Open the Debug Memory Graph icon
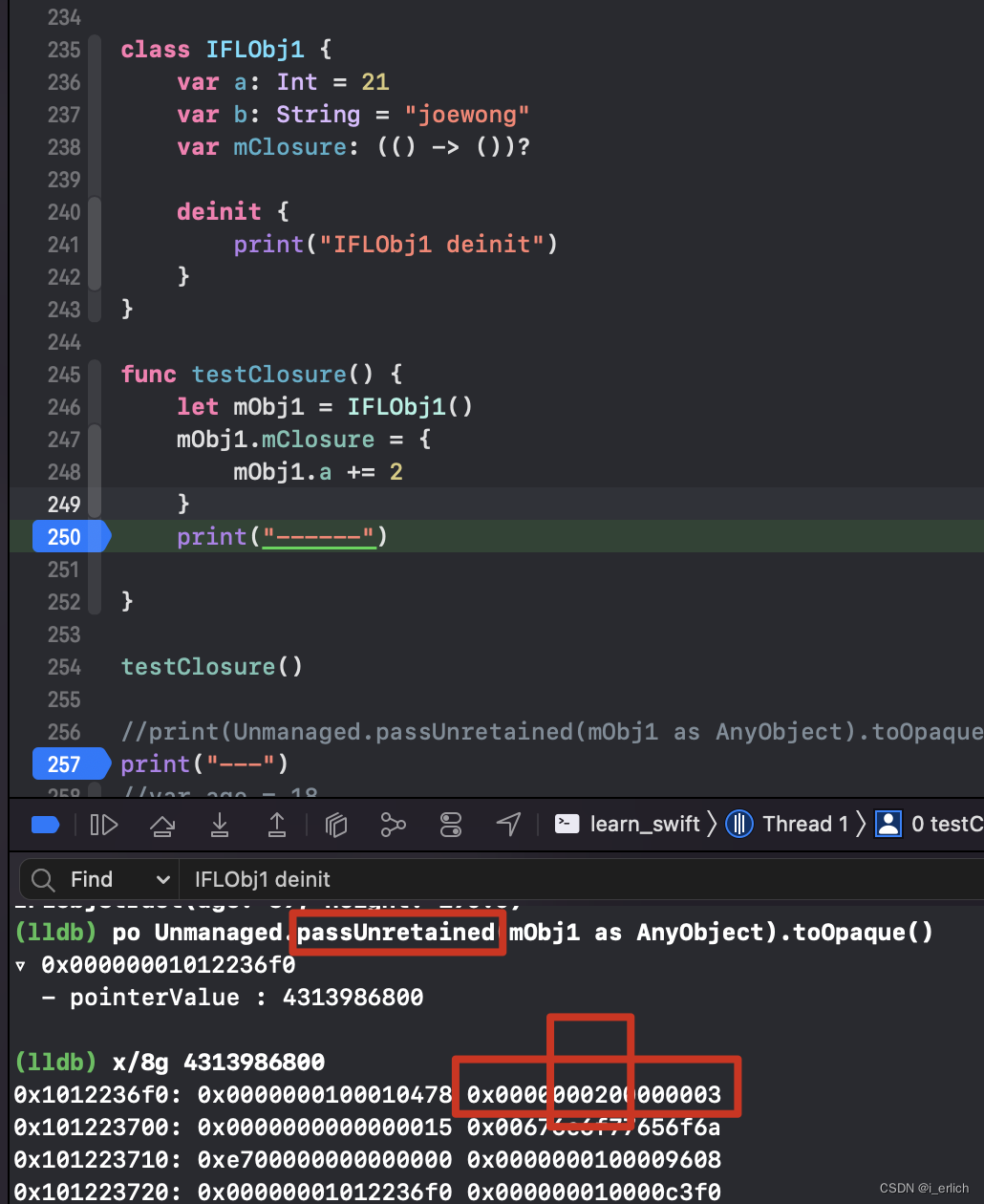Screen dimensions: 984x1204 point(393,824)
